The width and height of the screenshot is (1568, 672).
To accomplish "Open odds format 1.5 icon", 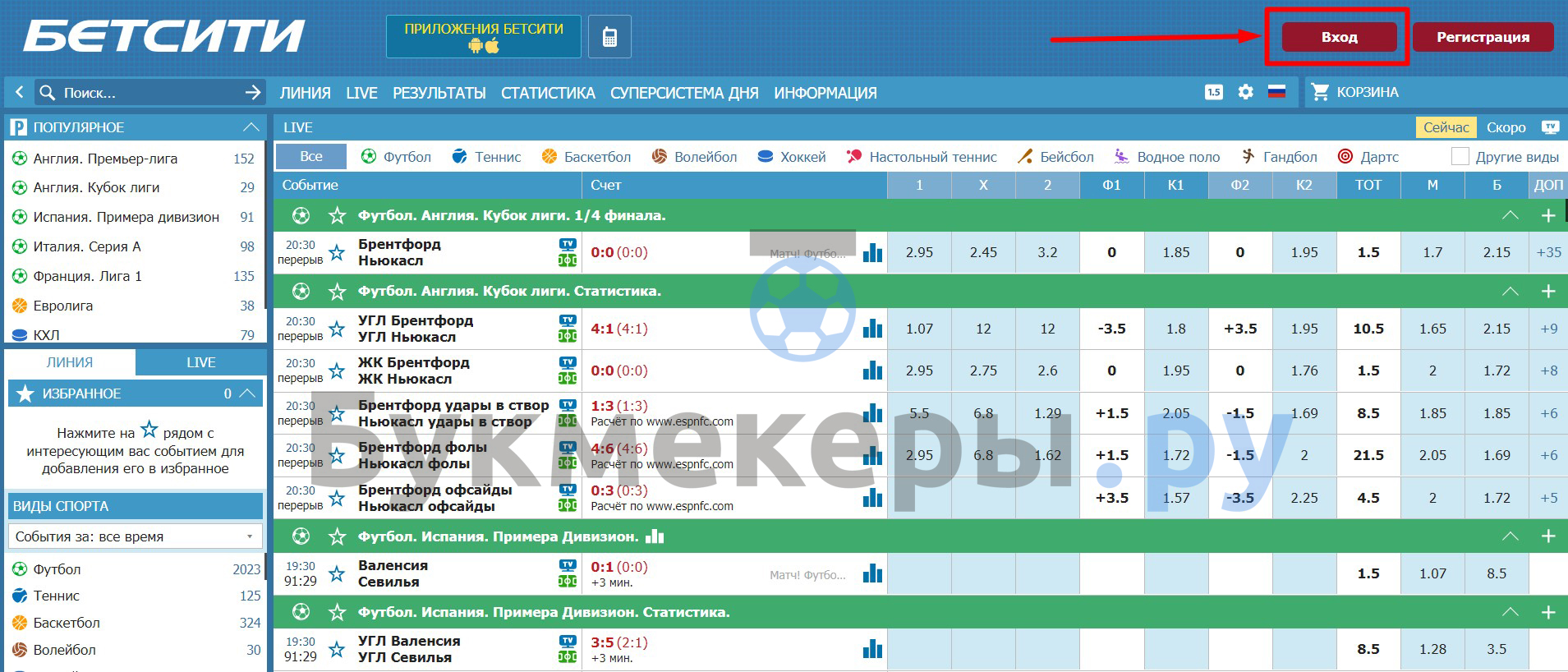I will [1214, 92].
